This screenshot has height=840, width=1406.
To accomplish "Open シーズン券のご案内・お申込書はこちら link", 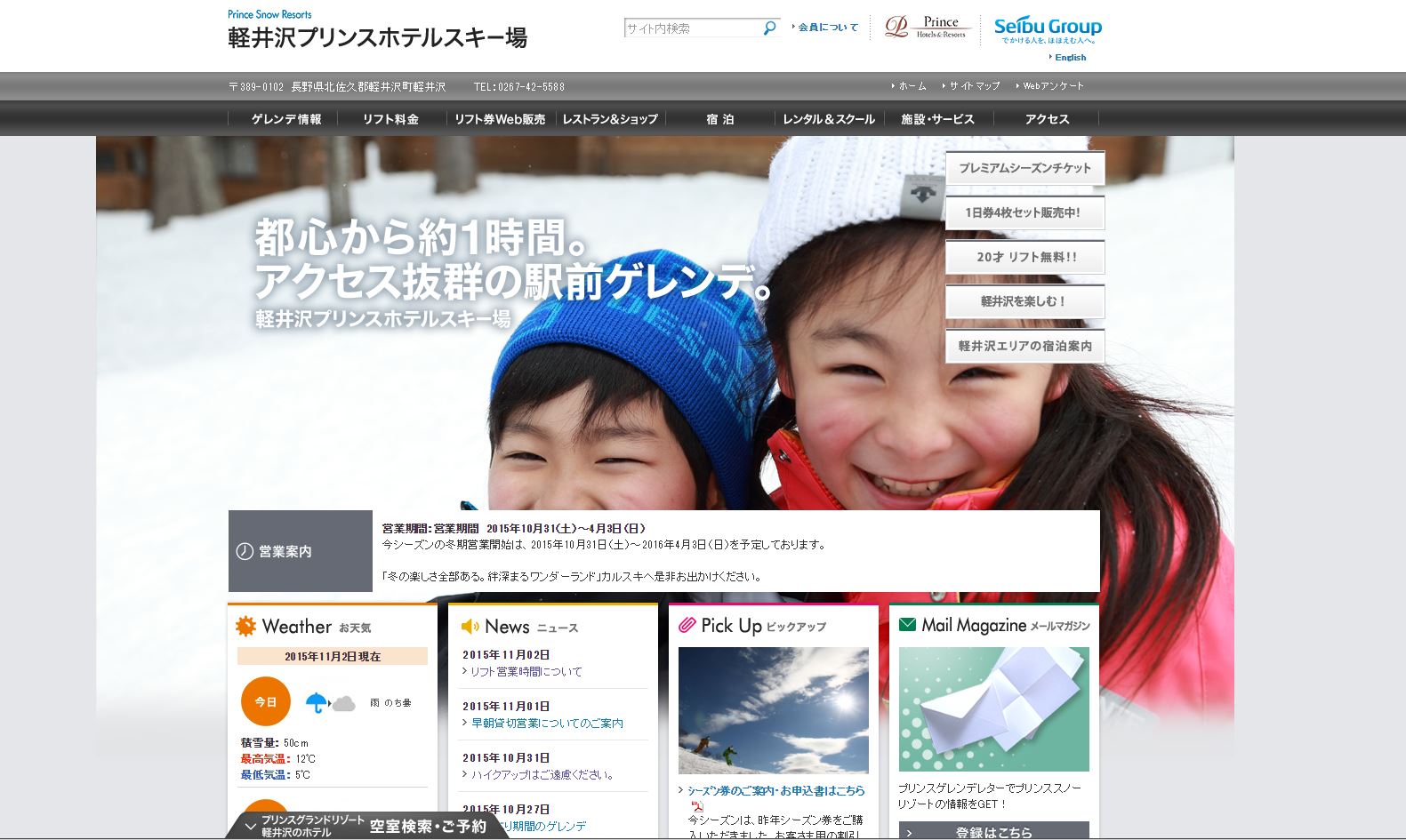I will [x=775, y=790].
